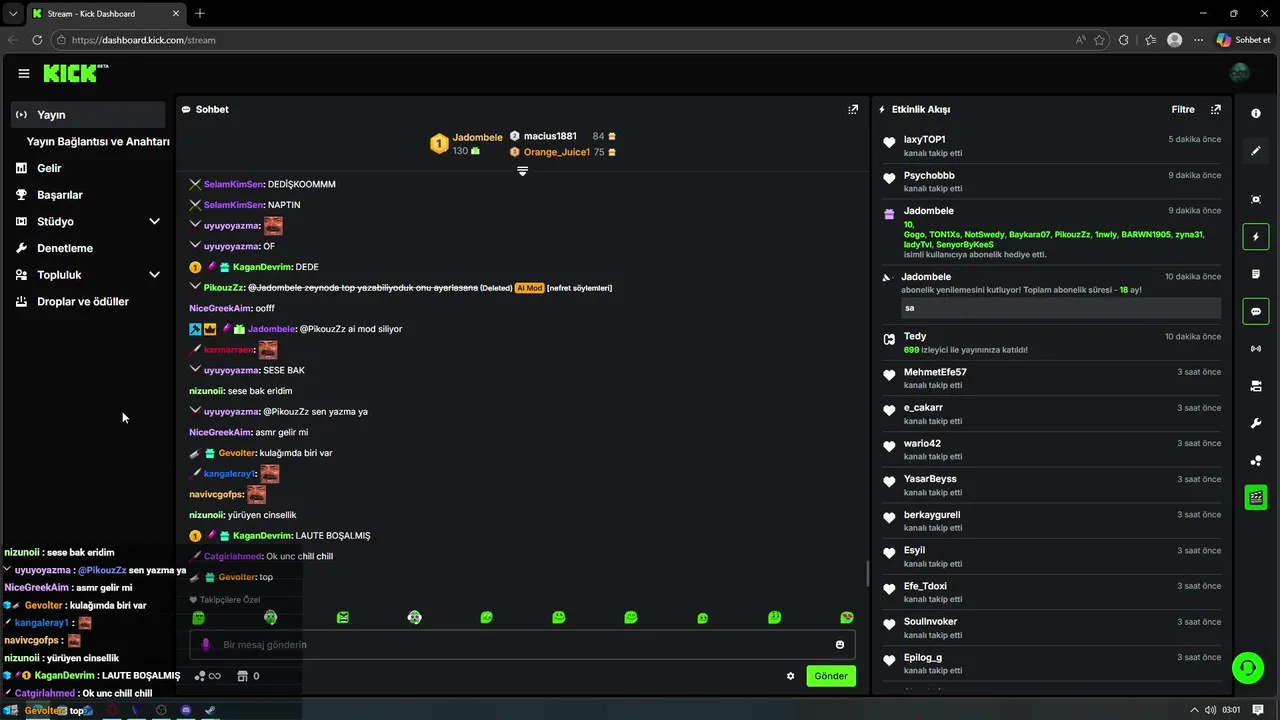Click the Tedy raid event entry

click(x=1051, y=343)
